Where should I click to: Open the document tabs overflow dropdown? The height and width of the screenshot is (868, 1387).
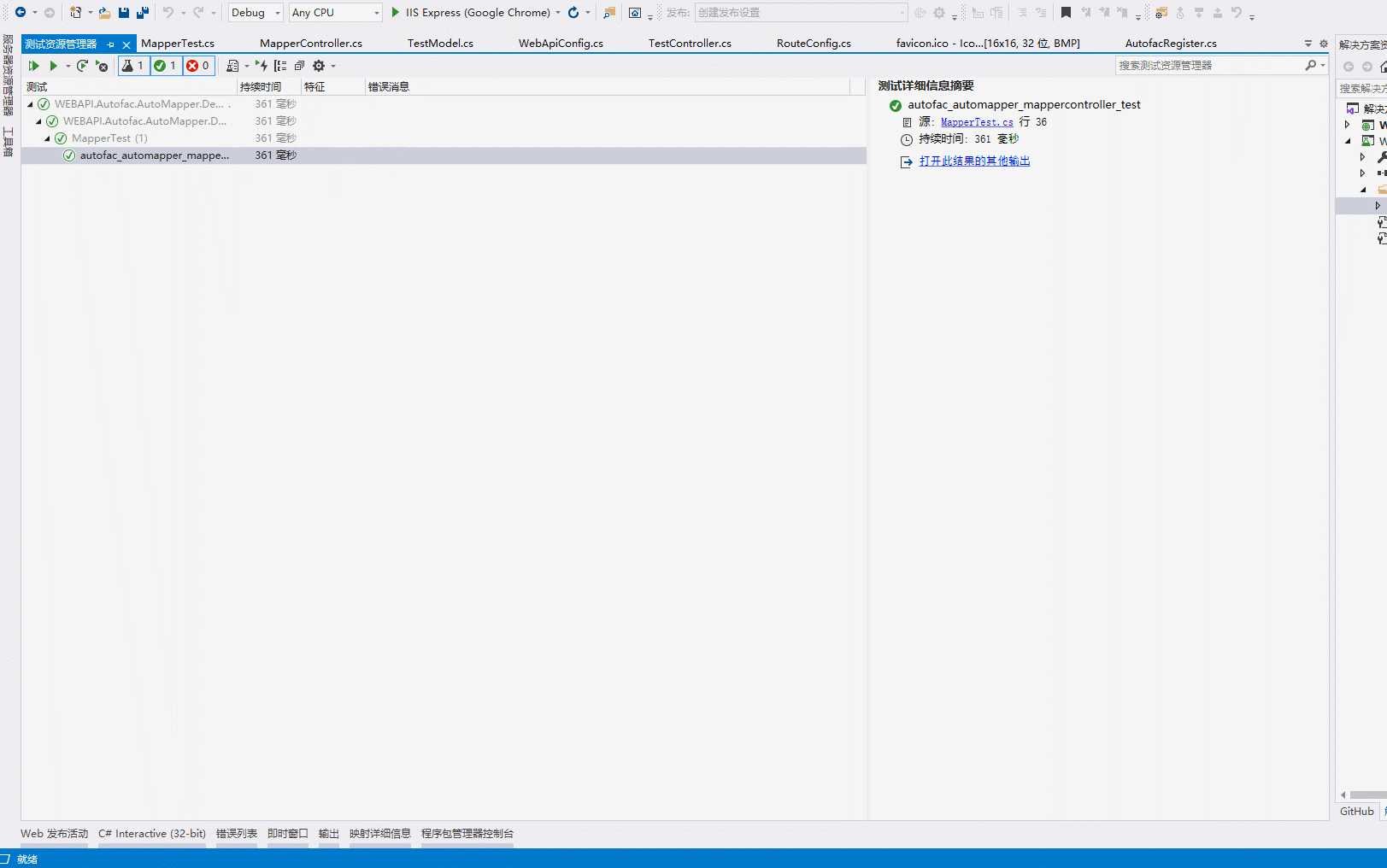[x=1308, y=44]
